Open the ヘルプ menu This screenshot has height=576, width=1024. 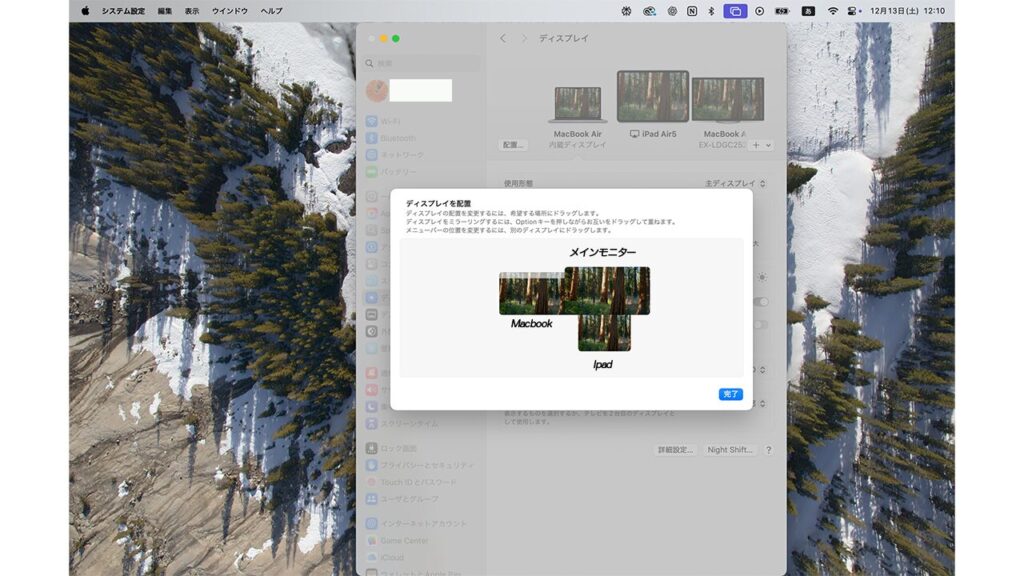(271, 11)
